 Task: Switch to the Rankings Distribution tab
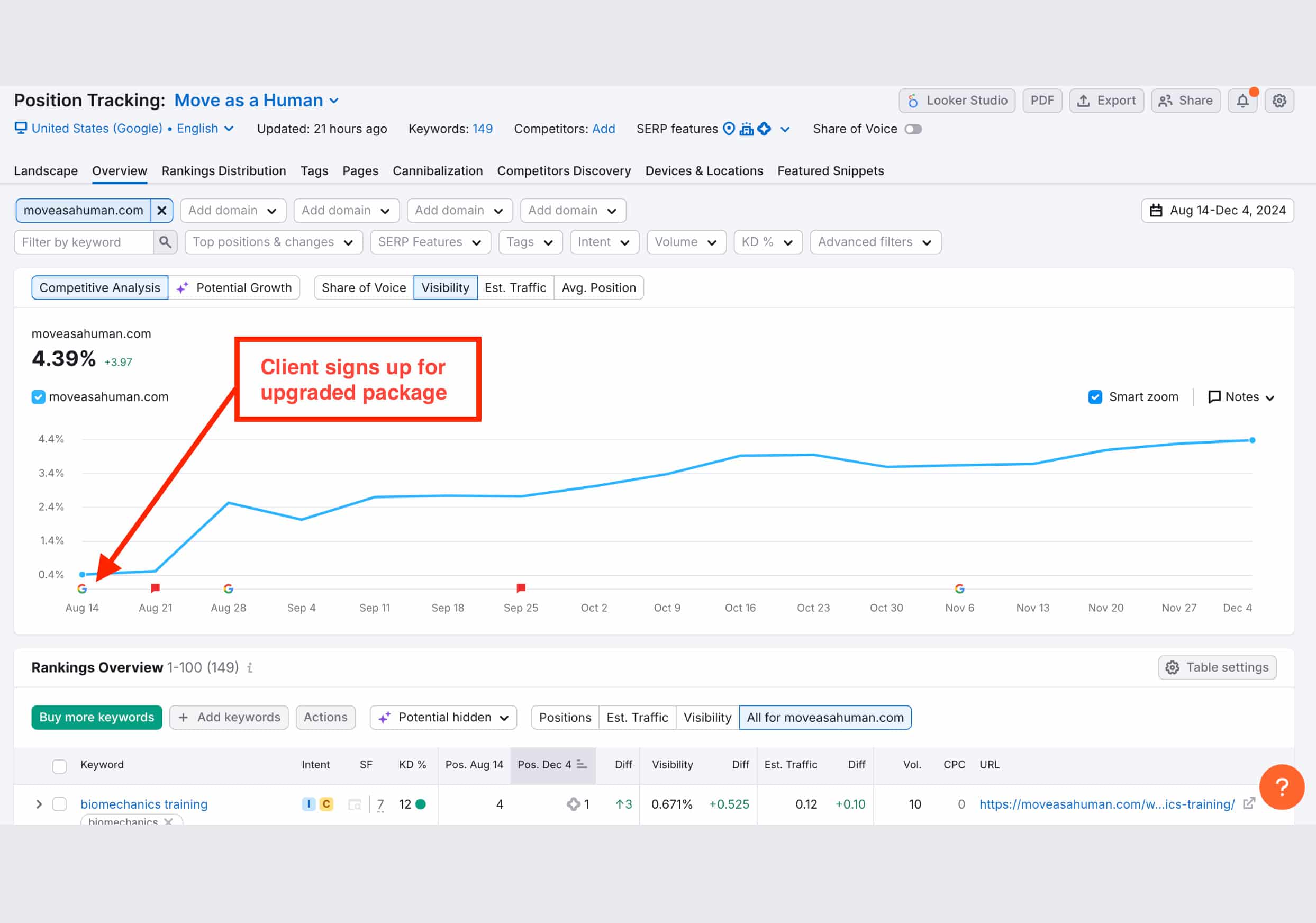[223, 171]
